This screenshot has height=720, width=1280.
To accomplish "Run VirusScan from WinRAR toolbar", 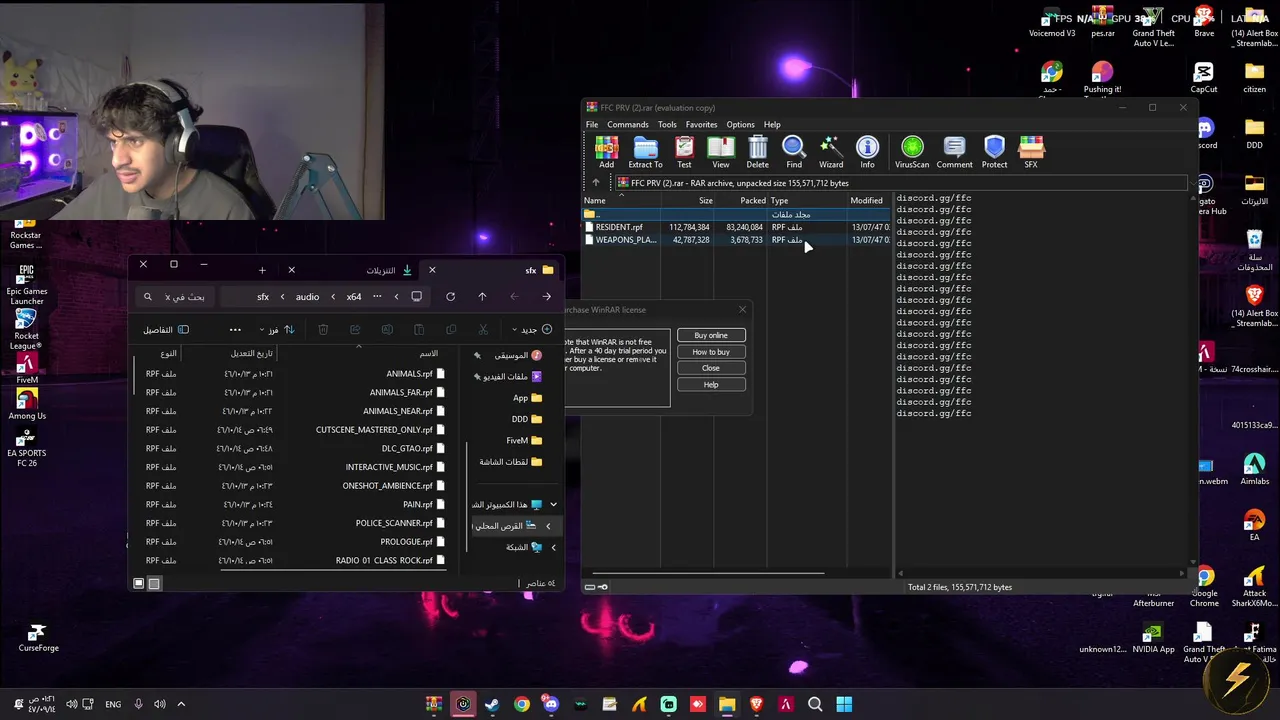I will (912, 152).
